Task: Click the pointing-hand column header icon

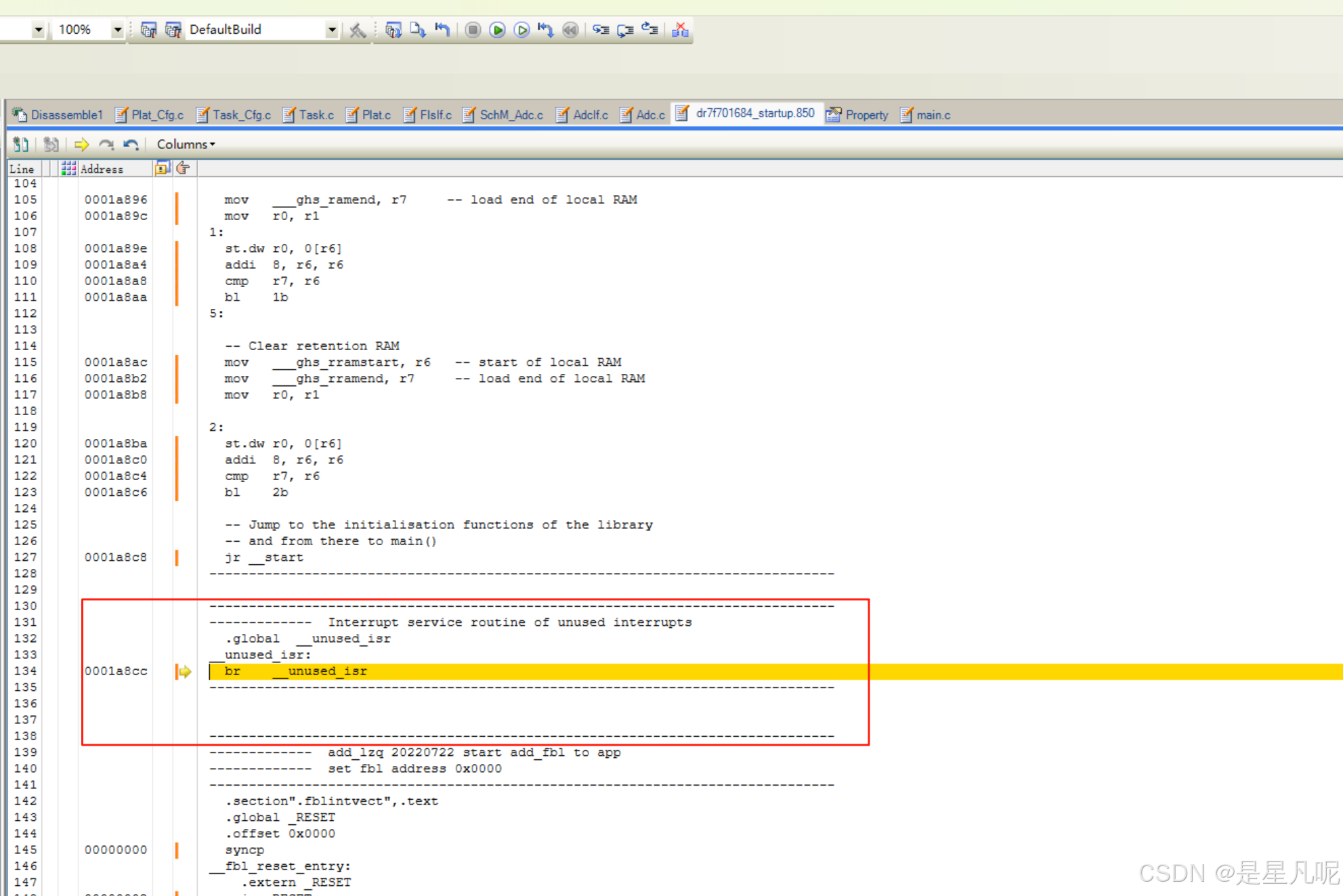Action: [183, 169]
